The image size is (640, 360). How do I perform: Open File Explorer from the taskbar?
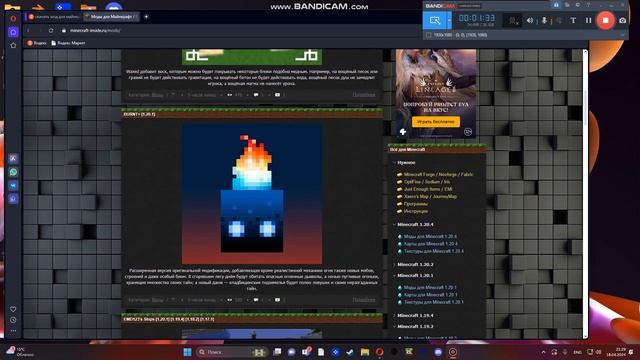364,352
